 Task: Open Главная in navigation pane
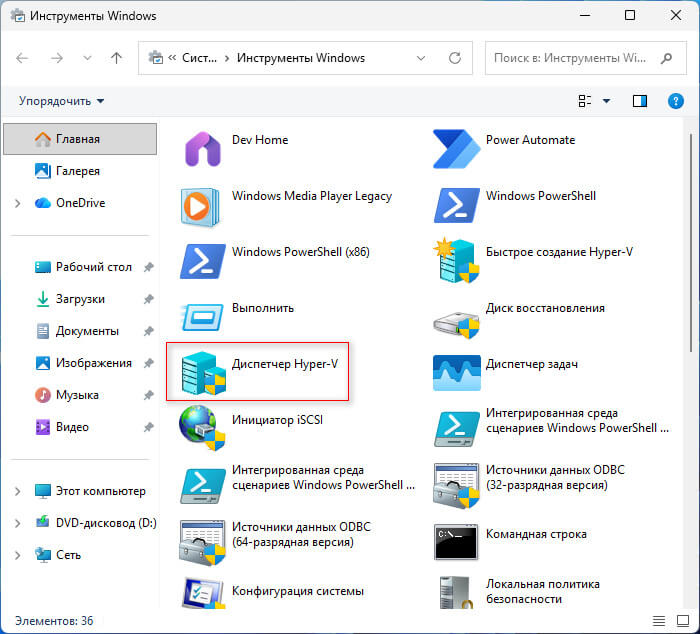pyautogui.click(x=80, y=139)
